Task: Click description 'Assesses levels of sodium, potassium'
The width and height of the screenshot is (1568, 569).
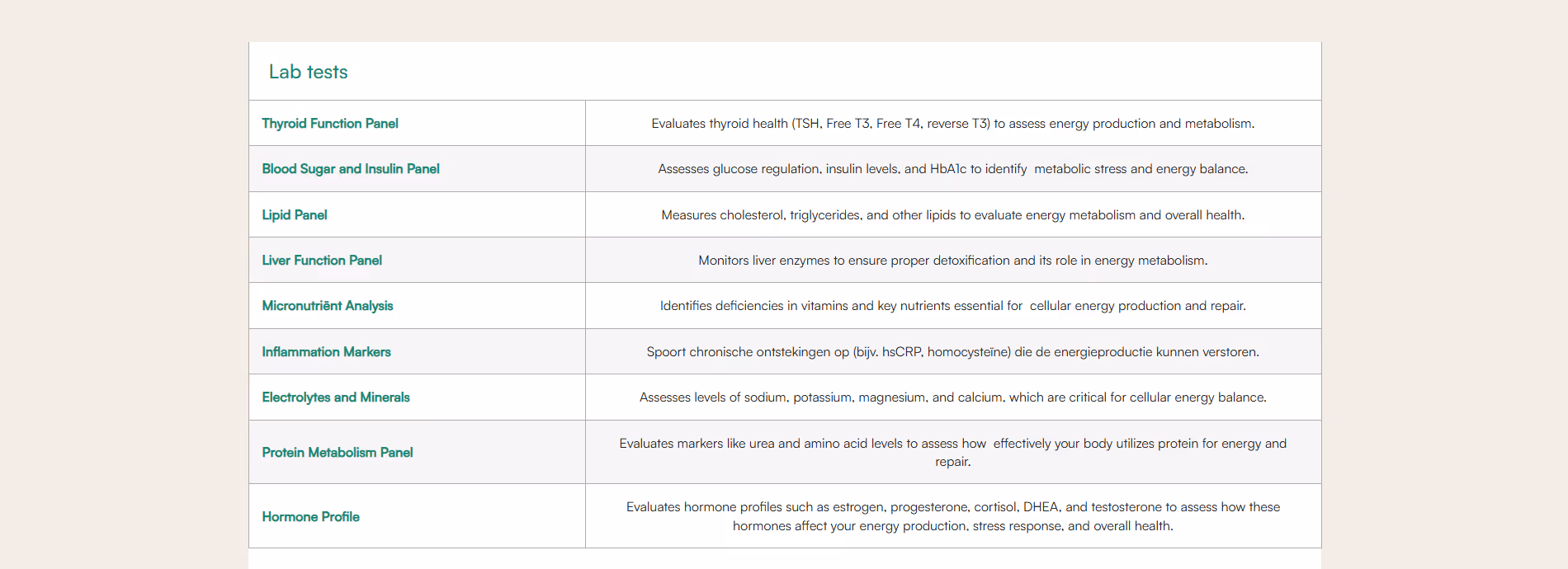Action: coord(953,397)
